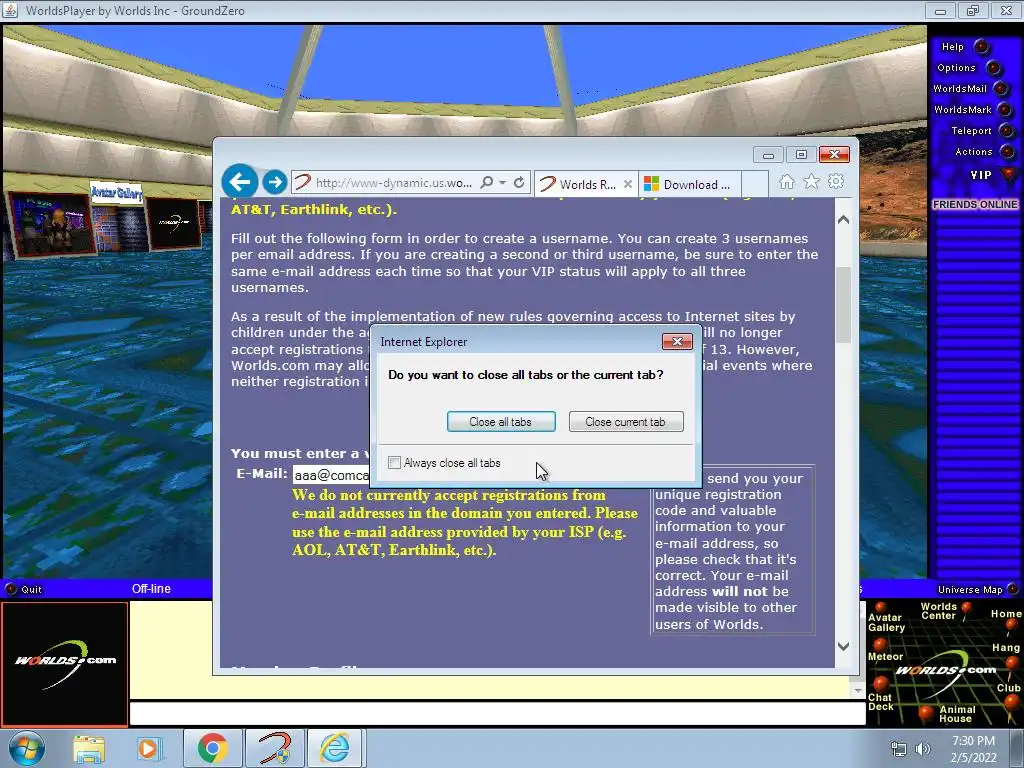
Task: Switch to the Download tab
Action: tap(690, 184)
